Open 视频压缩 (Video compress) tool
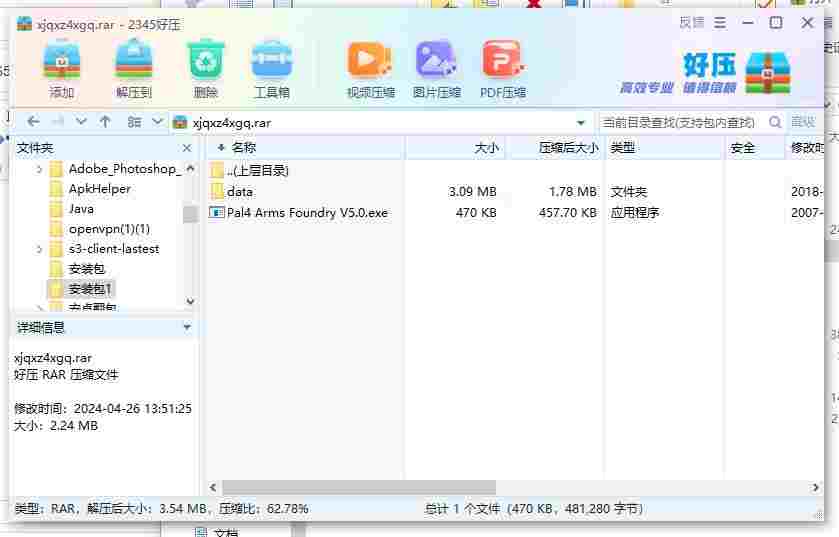The height and width of the screenshot is (537, 839). coord(370,70)
